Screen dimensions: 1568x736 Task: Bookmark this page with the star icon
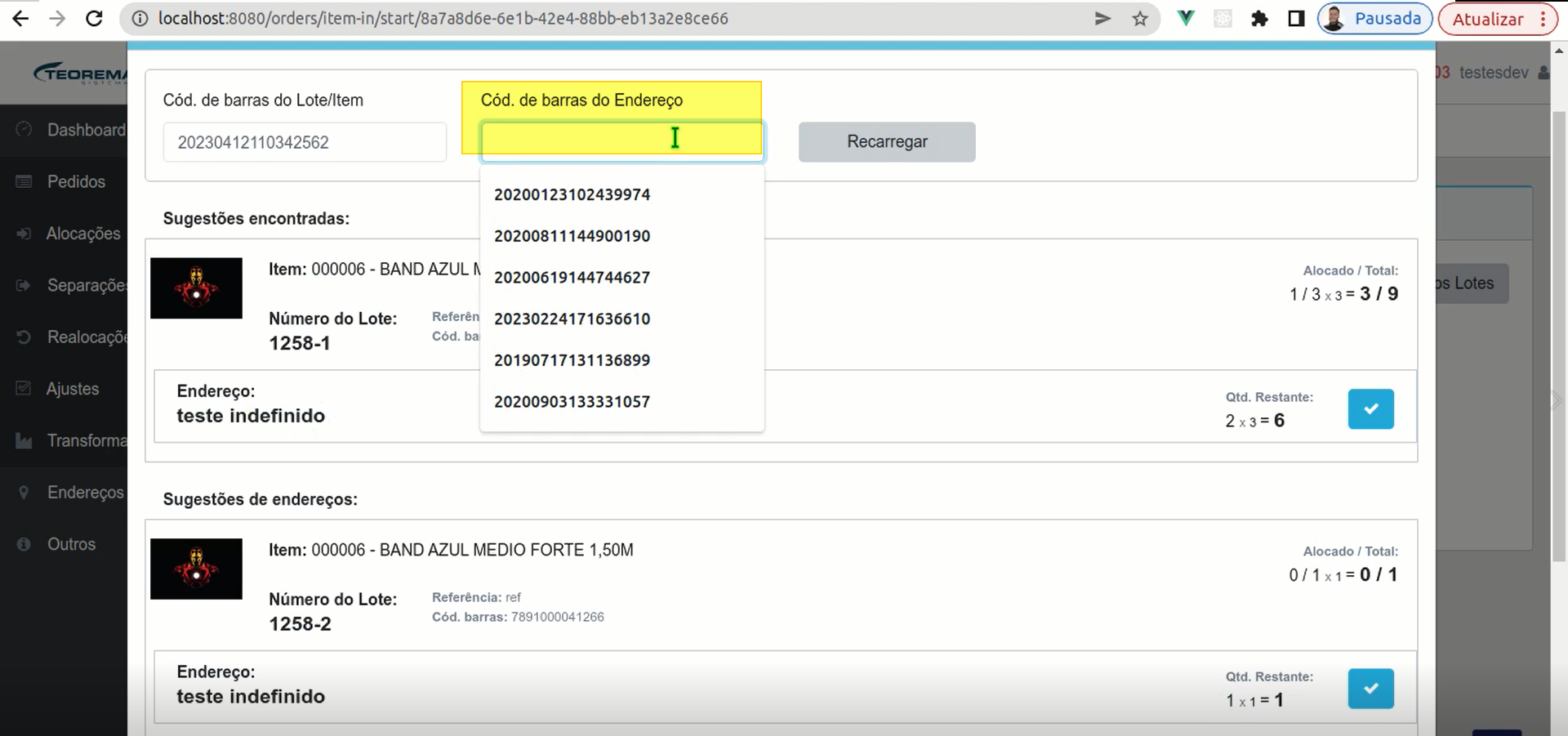tap(1140, 19)
